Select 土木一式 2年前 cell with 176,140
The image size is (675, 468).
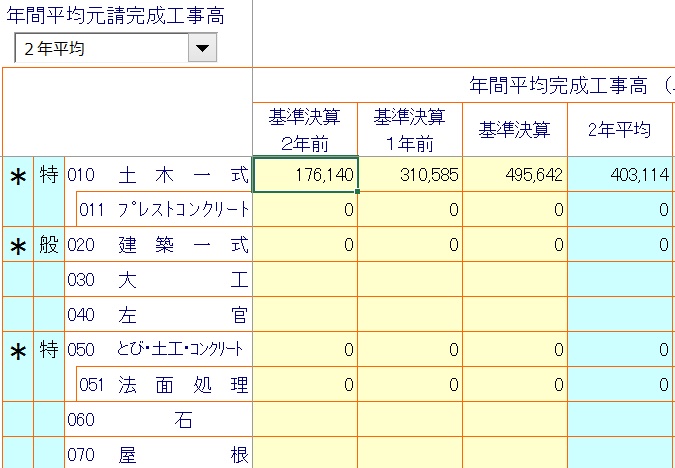305,174
